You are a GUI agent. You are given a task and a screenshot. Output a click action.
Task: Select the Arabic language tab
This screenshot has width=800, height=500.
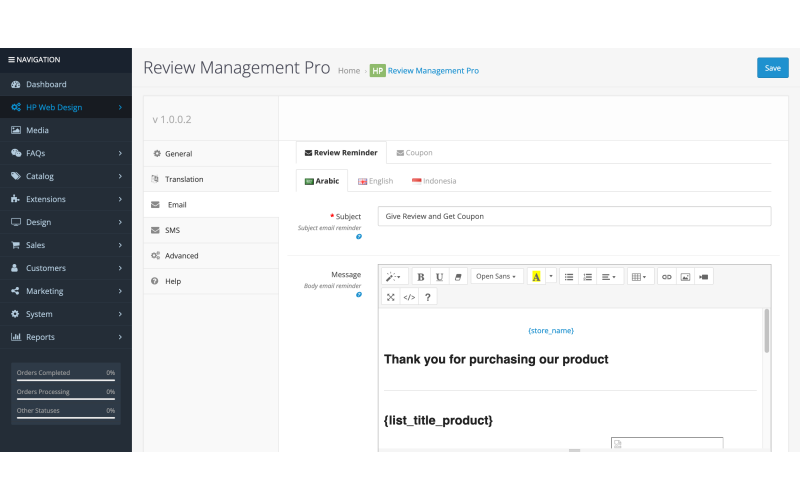(322, 181)
